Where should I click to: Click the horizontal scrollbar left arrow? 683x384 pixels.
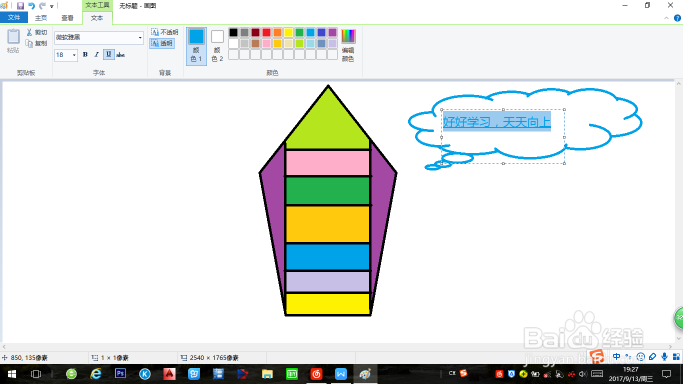(4, 347)
